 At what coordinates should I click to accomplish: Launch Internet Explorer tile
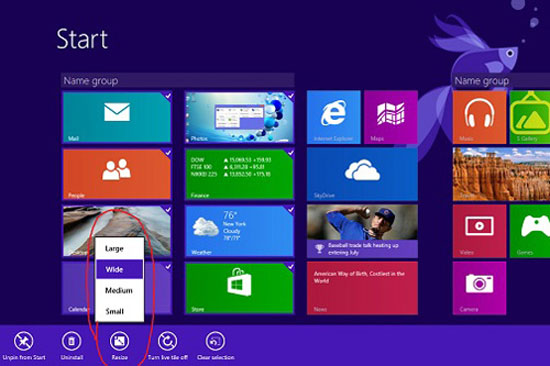[x=334, y=117]
